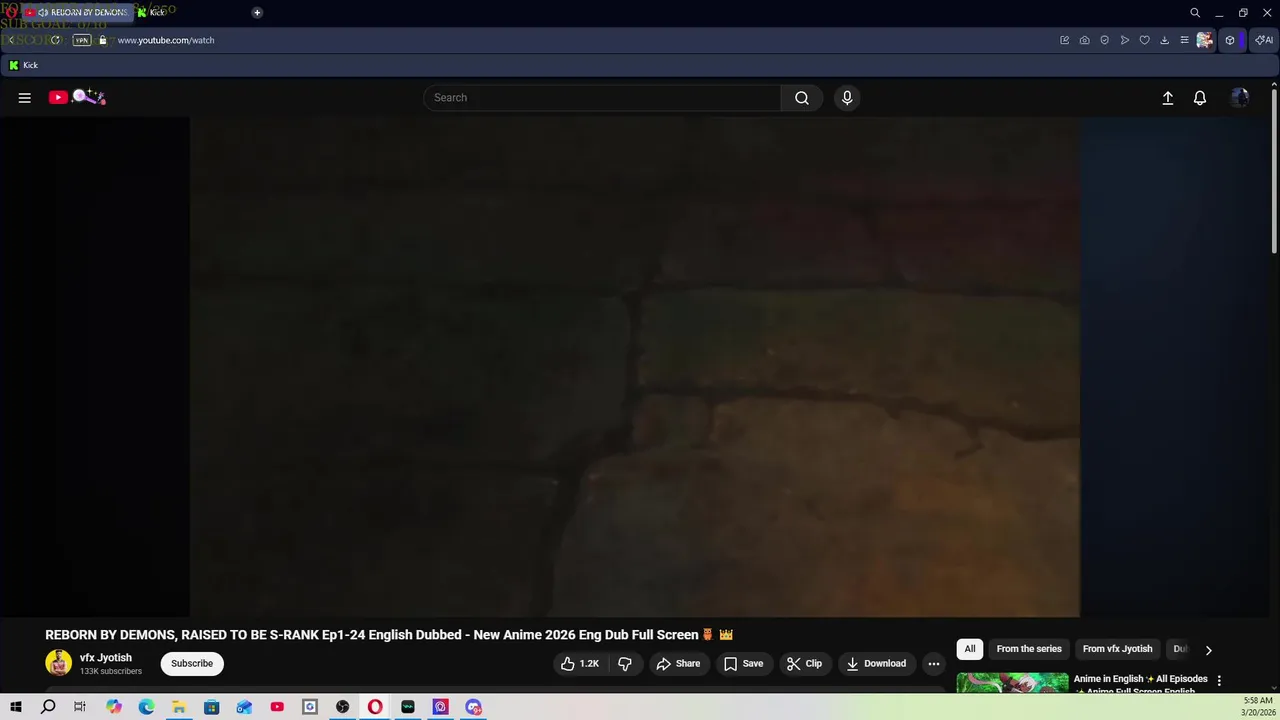This screenshot has height=720, width=1280.
Task: Open the vfx Jyotish channel avatar
Action: point(59,663)
